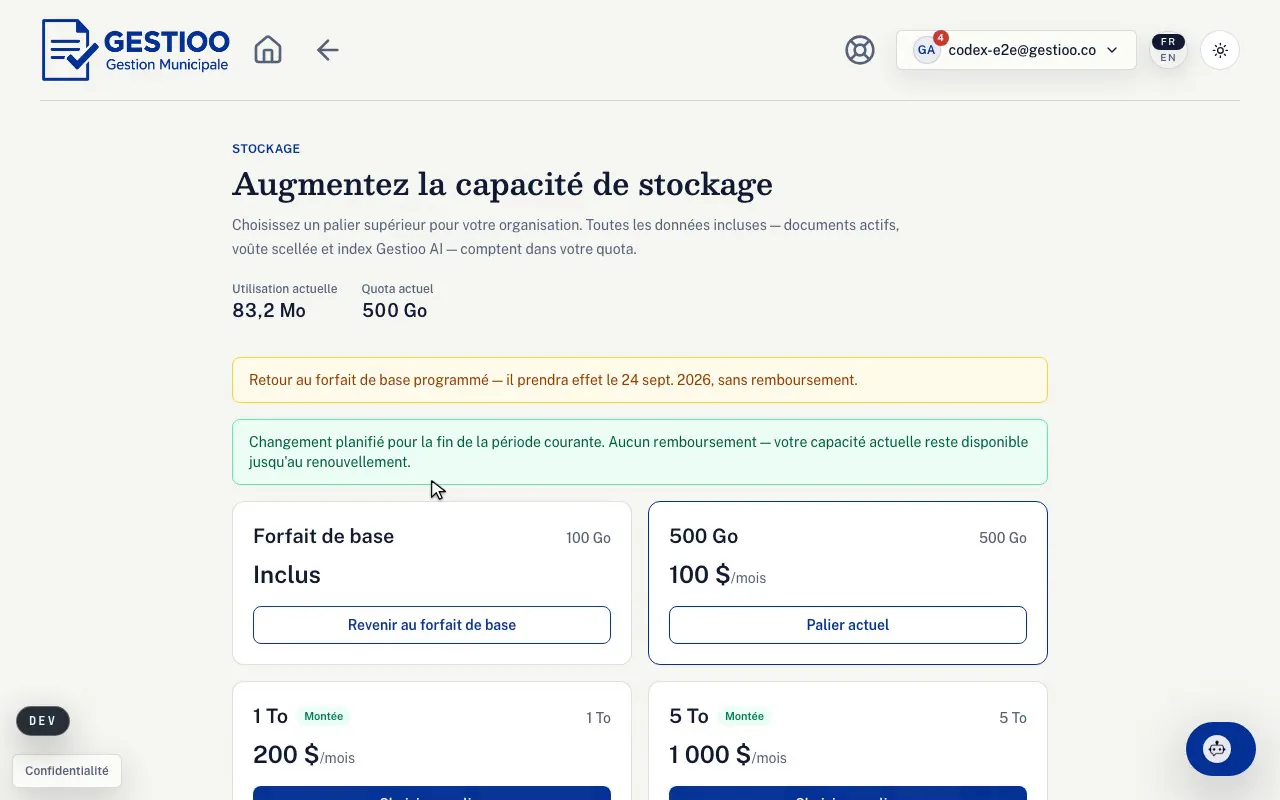Select the 5 To plan card
Viewport: 1280px width, 800px height.
click(848, 741)
